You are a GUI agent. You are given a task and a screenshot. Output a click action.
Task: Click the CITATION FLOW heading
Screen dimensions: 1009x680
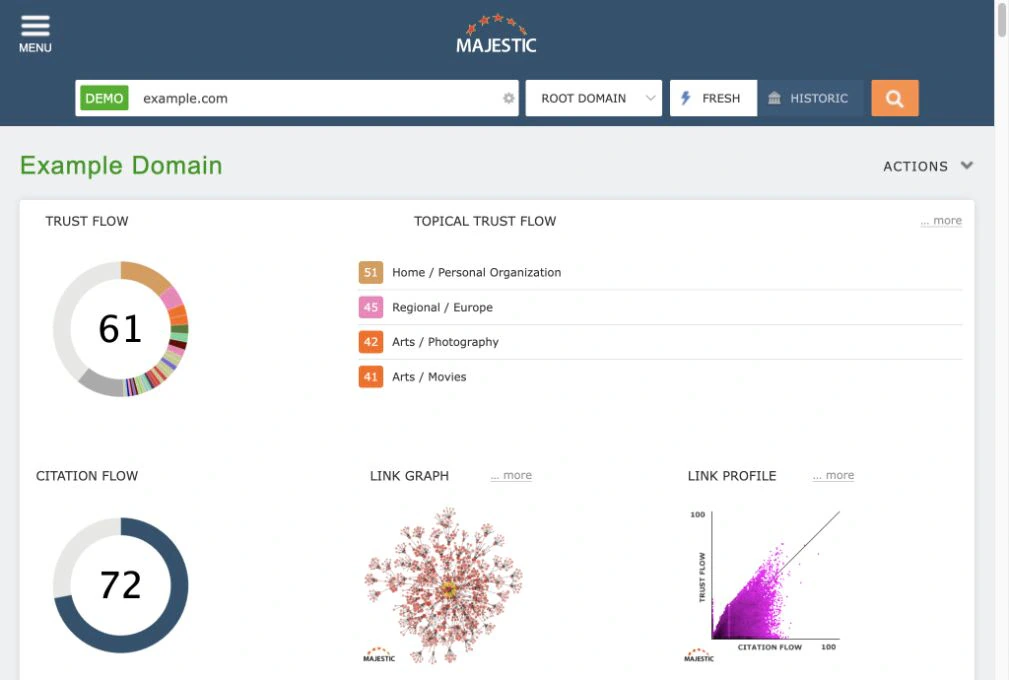point(87,476)
